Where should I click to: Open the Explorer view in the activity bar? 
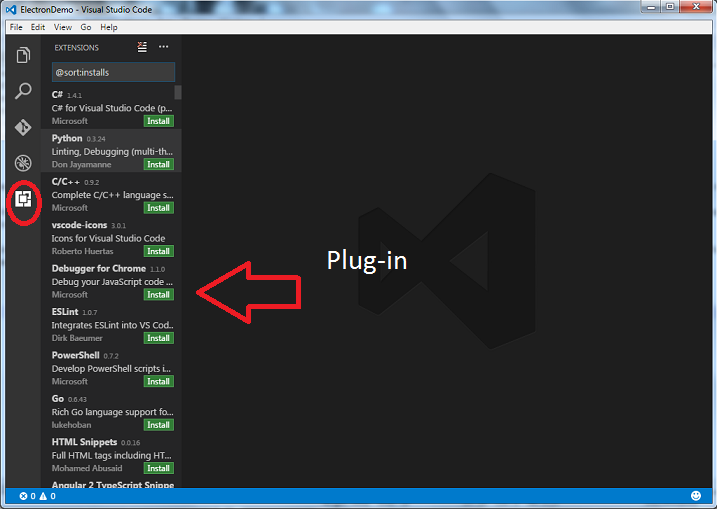pos(23,55)
